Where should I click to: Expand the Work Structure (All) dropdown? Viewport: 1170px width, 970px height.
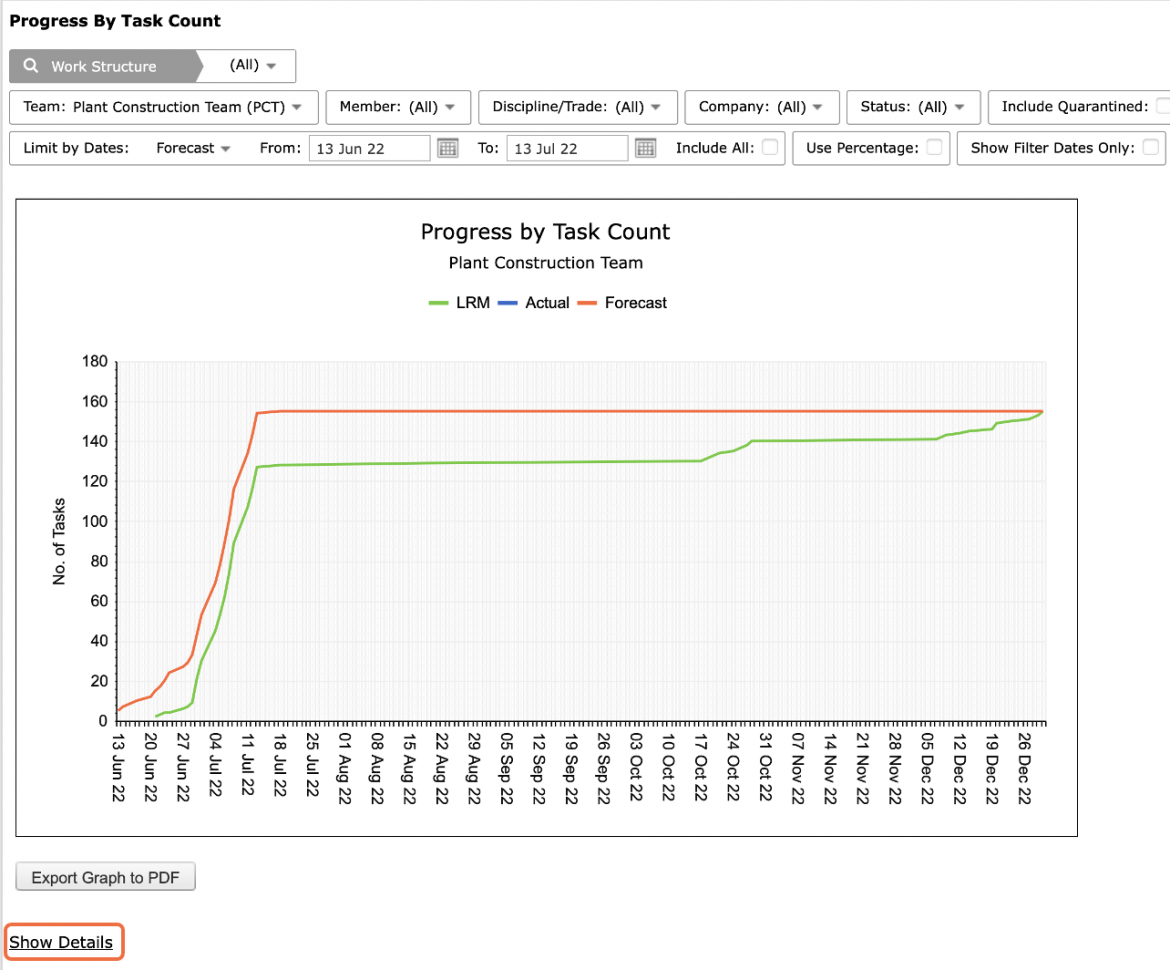[x=252, y=66]
